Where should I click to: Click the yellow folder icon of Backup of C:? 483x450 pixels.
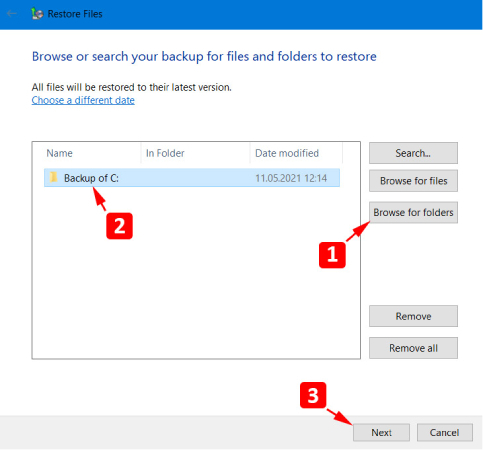pyautogui.click(x=53, y=177)
